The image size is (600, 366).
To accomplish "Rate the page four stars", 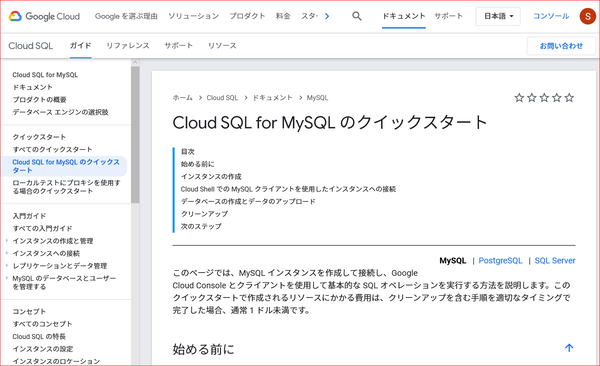I will (x=557, y=98).
